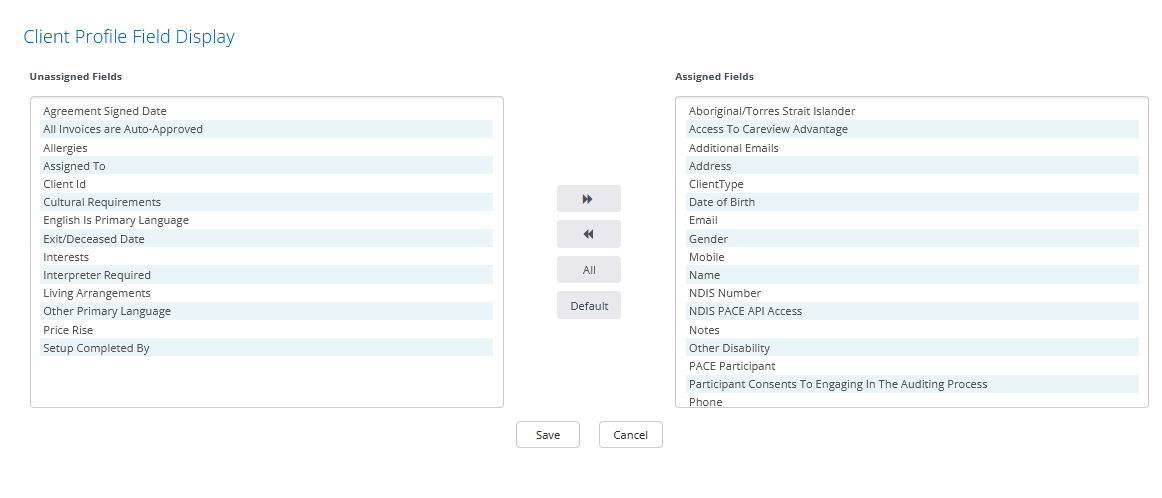Select Aboriginal/Torres Strait Islander assigned field
1162x498 pixels.
[x=912, y=111]
